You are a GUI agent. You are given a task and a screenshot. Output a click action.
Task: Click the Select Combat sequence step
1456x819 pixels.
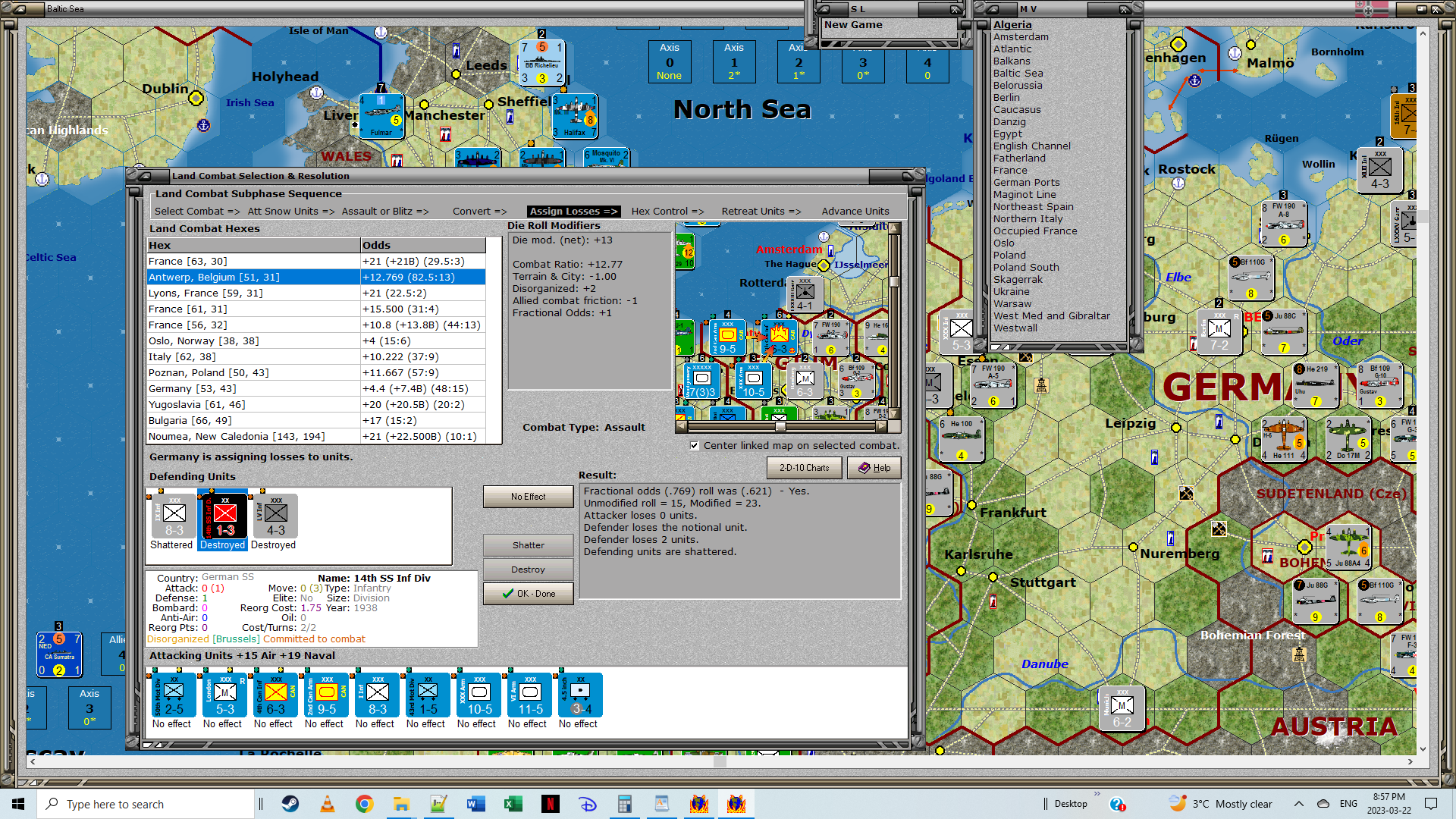pyautogui.click(x=197, y=212)
